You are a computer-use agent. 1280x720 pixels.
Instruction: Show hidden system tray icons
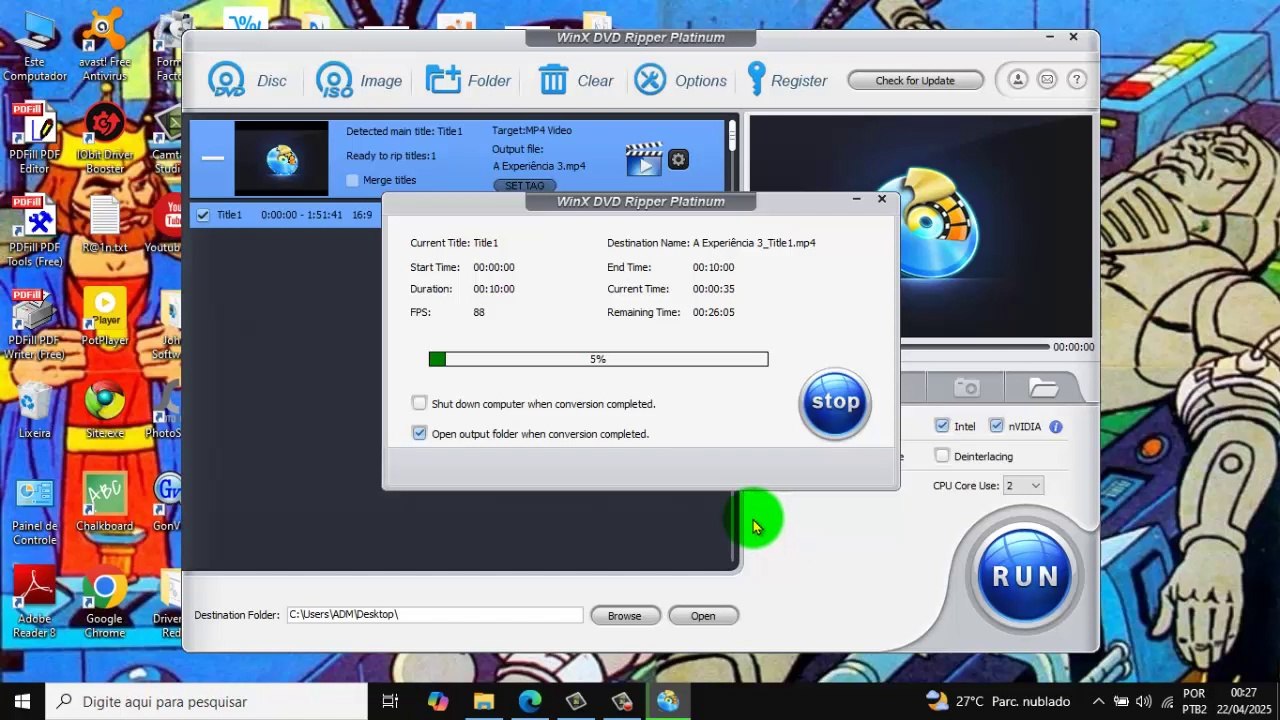pyautogui.click(x=1098, y=701)
